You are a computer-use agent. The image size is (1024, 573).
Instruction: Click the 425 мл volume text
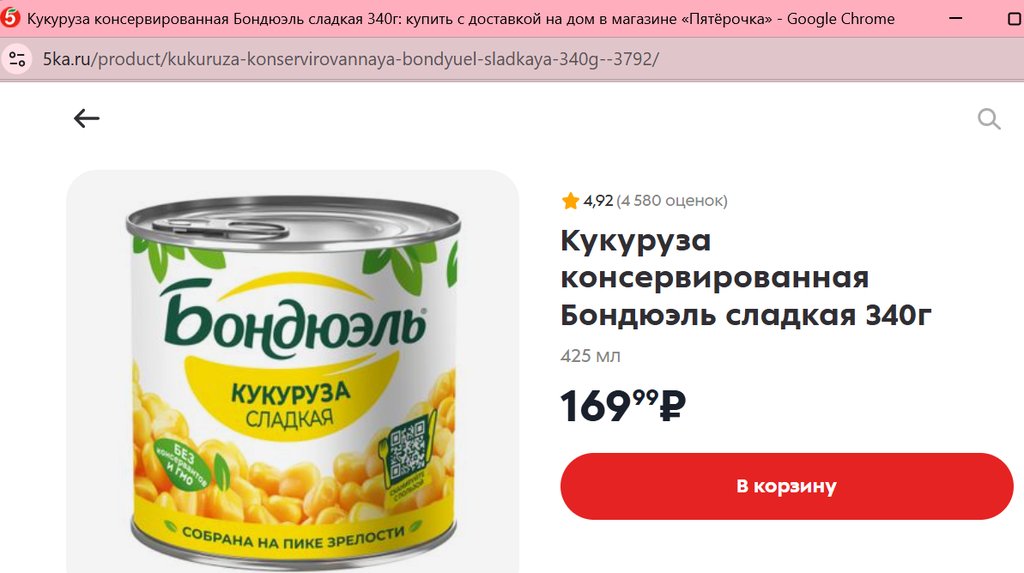pos(590,356)
